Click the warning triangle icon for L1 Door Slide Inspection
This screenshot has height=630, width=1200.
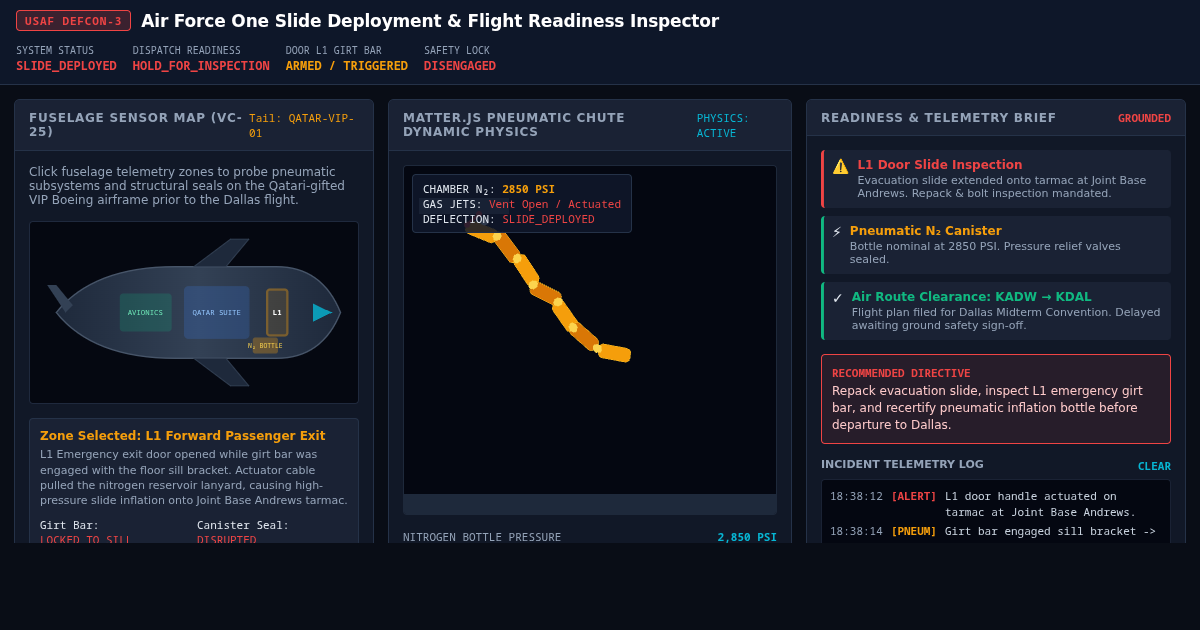840,166
